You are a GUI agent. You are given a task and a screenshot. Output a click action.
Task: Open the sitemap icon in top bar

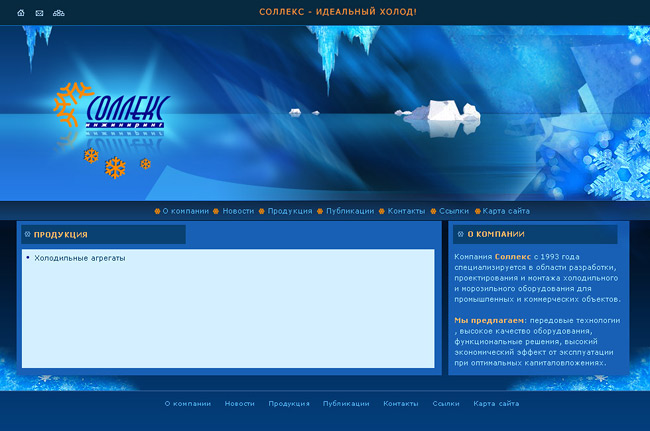pyautogui.click(x=58, y=13)
